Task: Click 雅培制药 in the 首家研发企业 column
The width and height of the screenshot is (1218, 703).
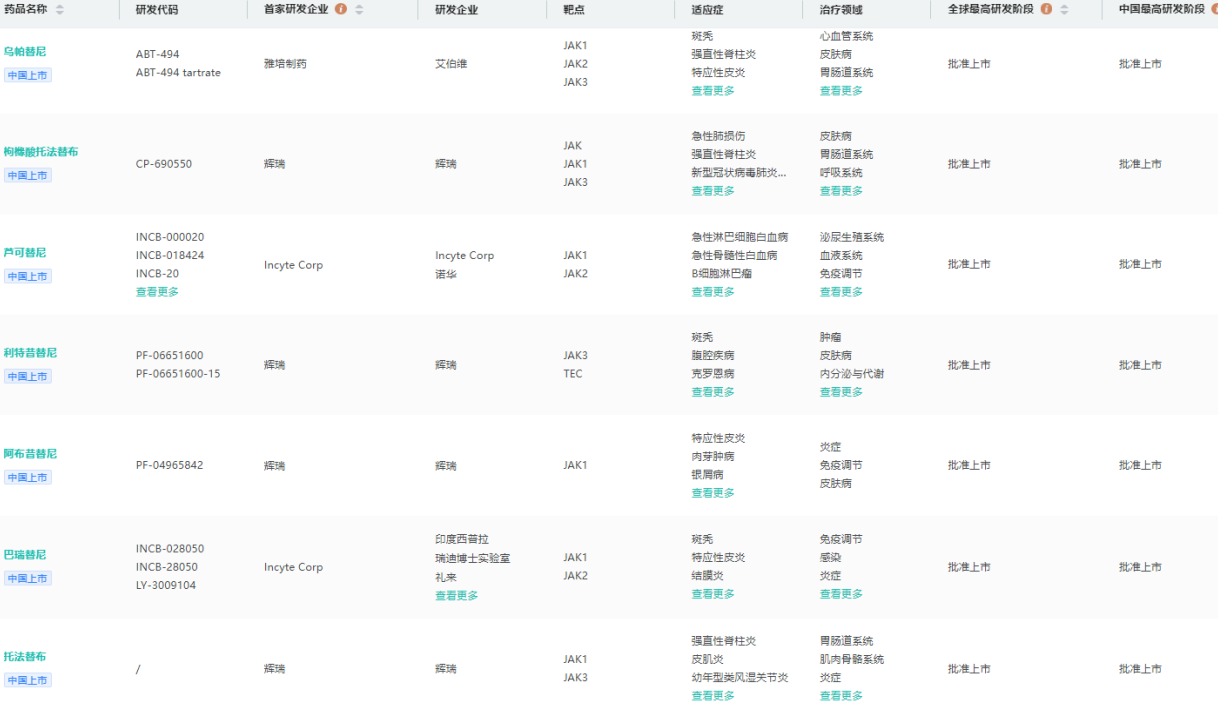Action: pos(285,64)
